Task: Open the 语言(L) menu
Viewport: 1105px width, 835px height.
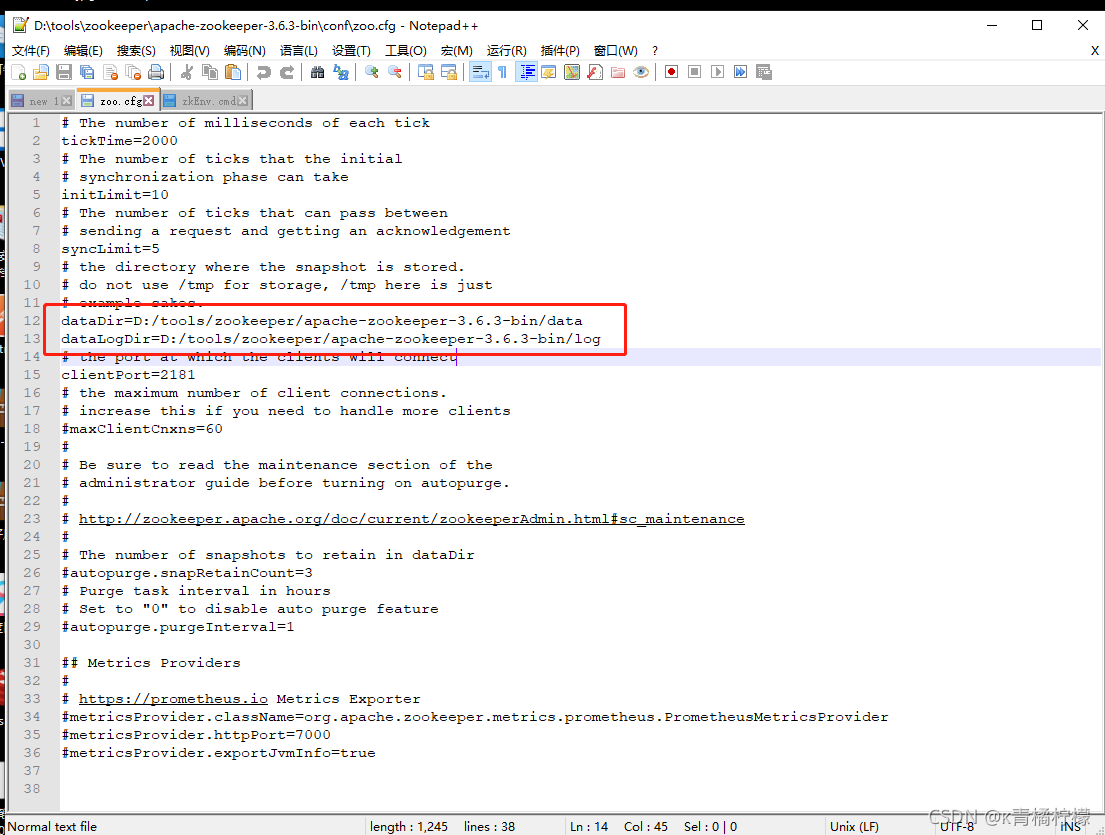Action: click(299, 51)
